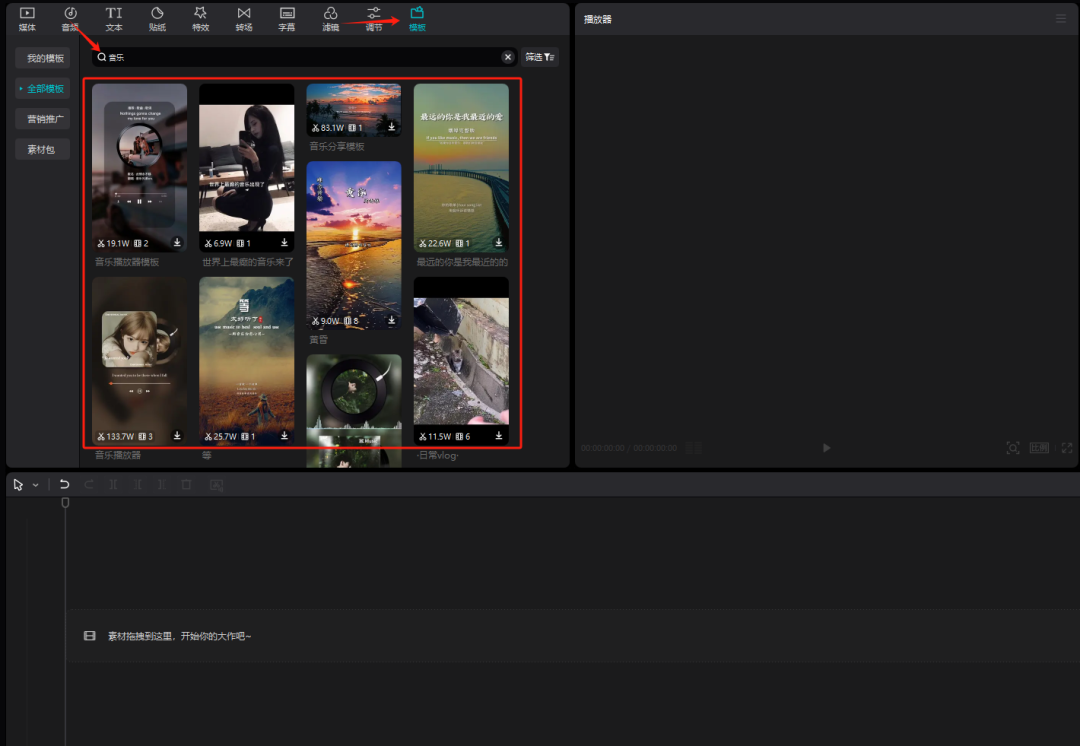Open the 特效 (Effects) panel
The image size is (1080, 746).
point(201,18)
